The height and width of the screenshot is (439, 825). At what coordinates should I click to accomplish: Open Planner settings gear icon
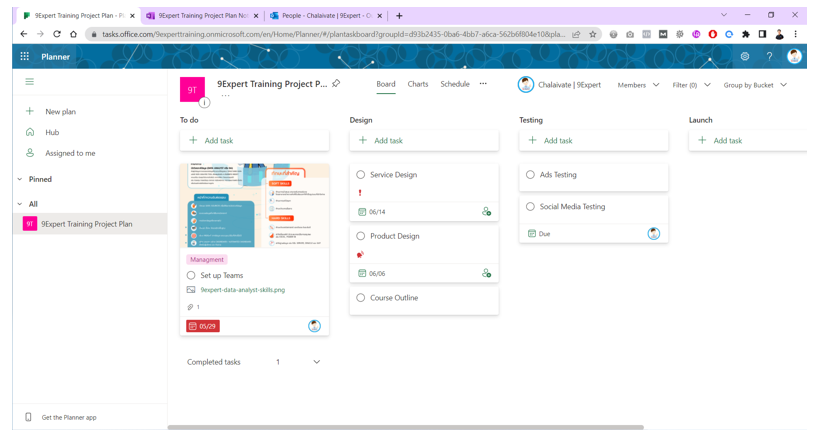coord(744,56)
